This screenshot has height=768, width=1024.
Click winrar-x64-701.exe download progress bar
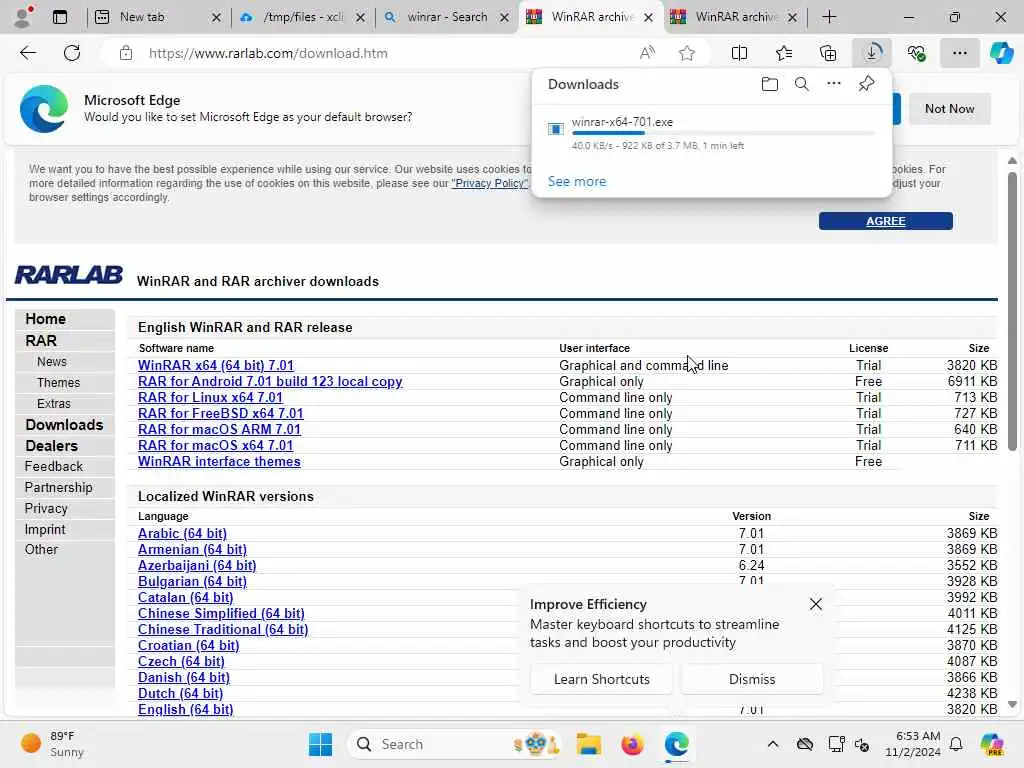(723, 133)
